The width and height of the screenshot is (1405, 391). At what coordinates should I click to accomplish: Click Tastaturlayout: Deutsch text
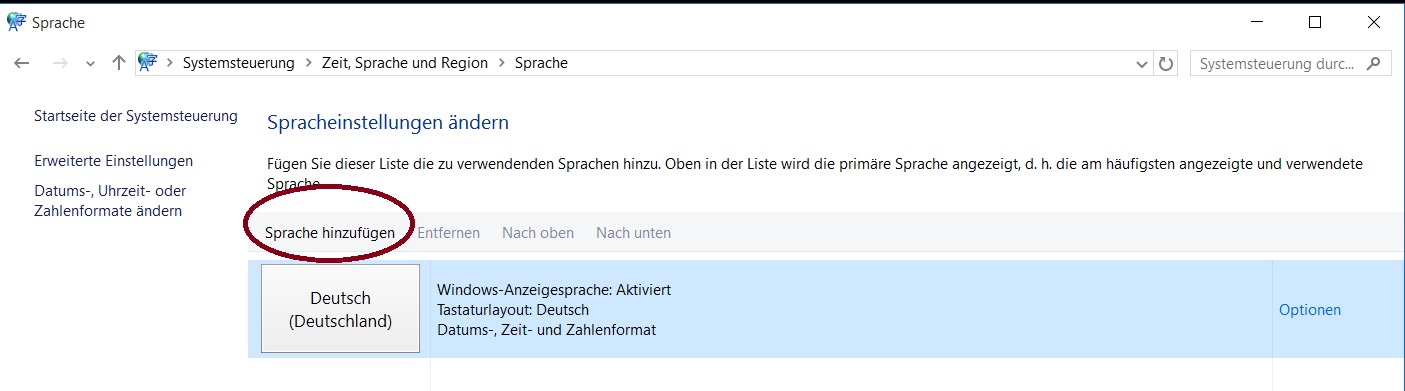point(513,310)
